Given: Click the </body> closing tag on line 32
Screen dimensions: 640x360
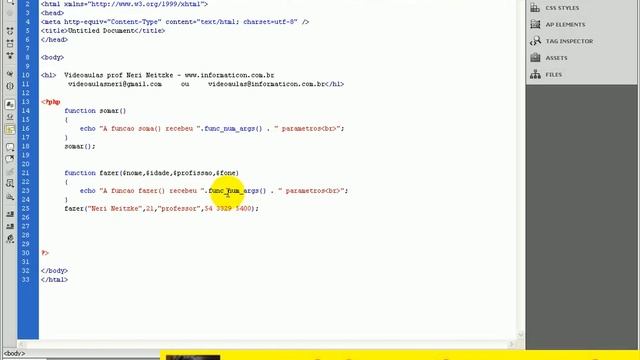Looking at the screenshot, I should (x=54, y=271).
